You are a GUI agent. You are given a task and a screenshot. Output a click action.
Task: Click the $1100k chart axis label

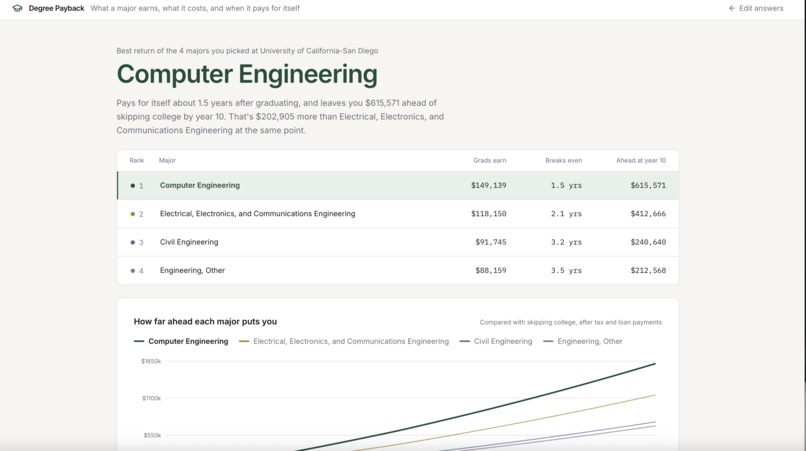coord(152,398)
